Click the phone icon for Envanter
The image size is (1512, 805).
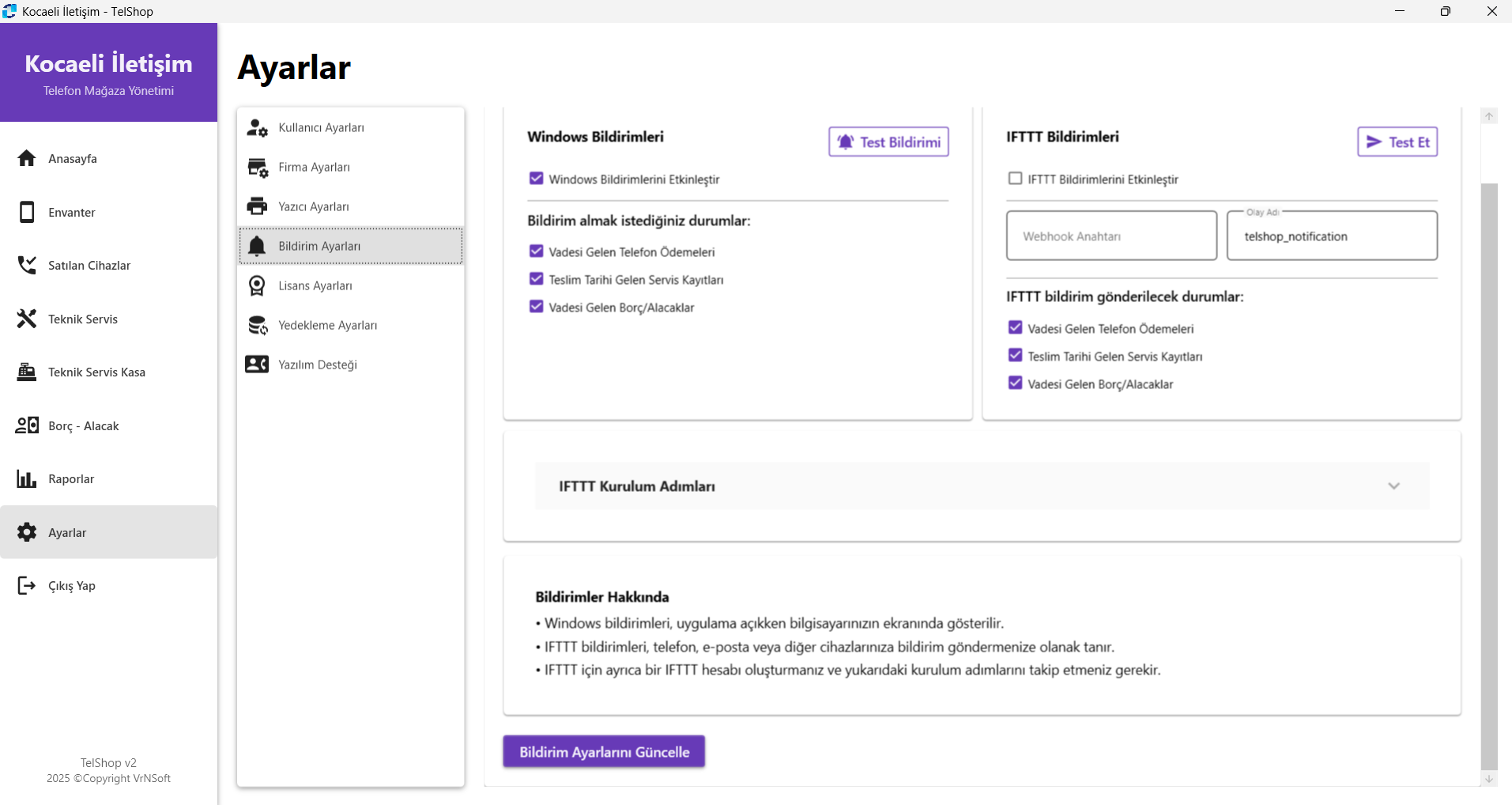coord(27,212)
